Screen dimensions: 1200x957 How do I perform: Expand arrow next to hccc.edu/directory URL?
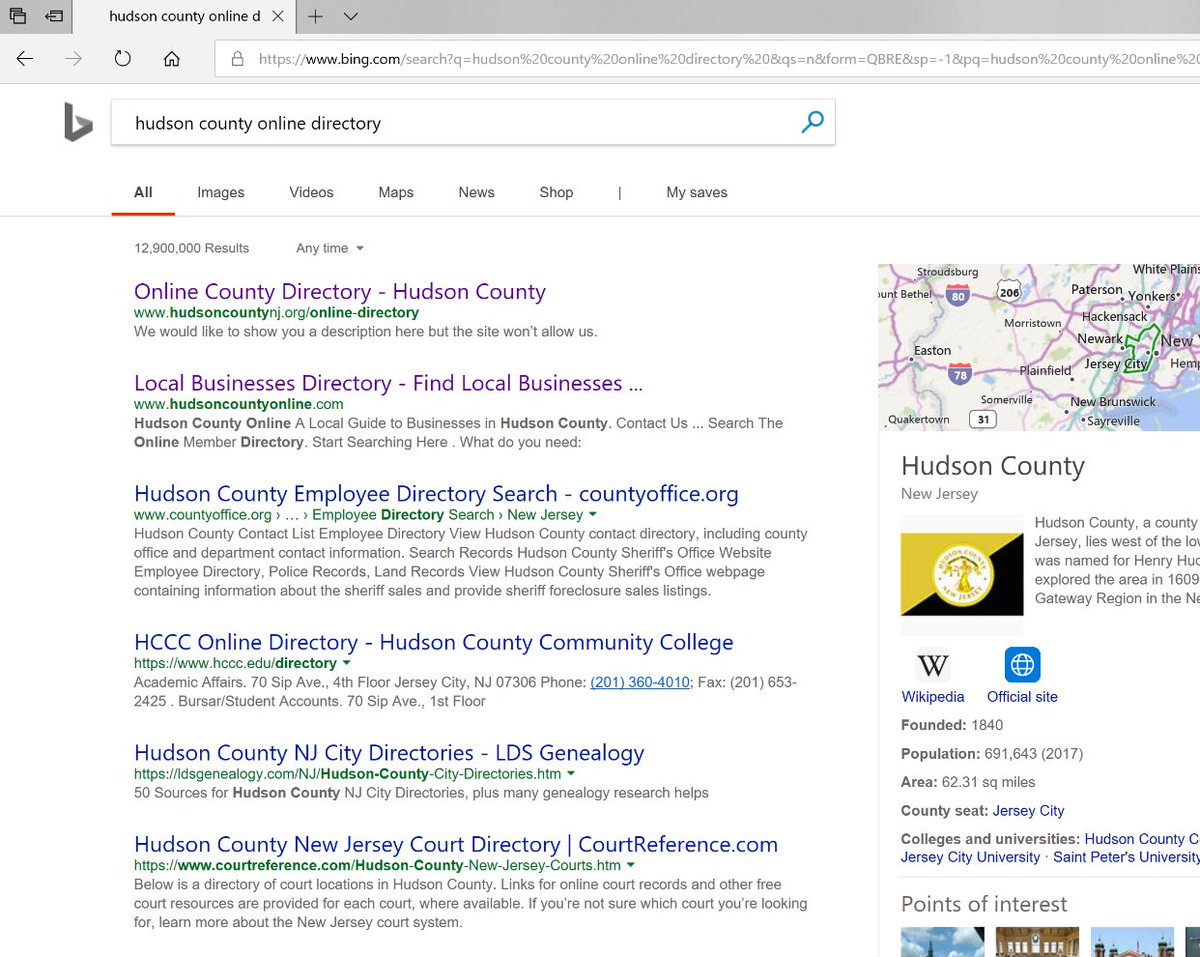point(346,663)
